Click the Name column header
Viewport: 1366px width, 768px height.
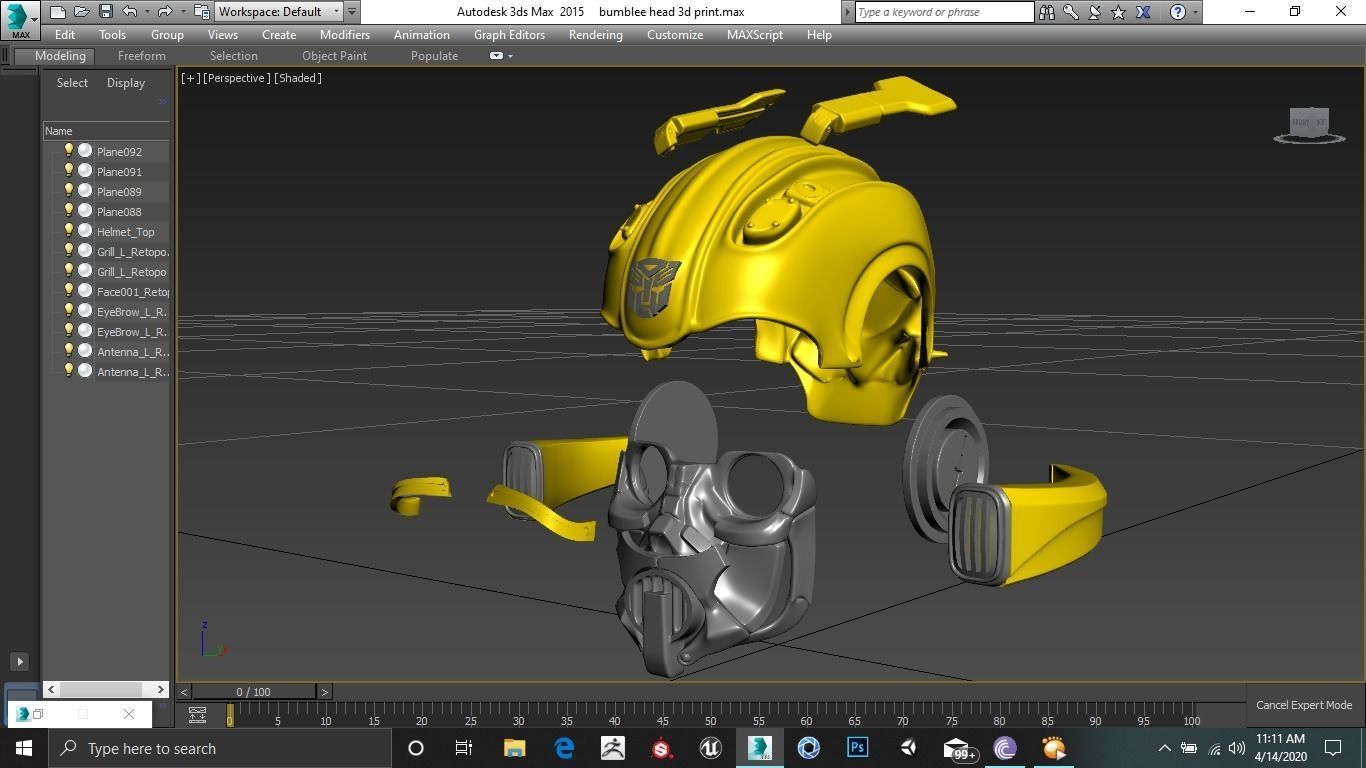(106, 131)
